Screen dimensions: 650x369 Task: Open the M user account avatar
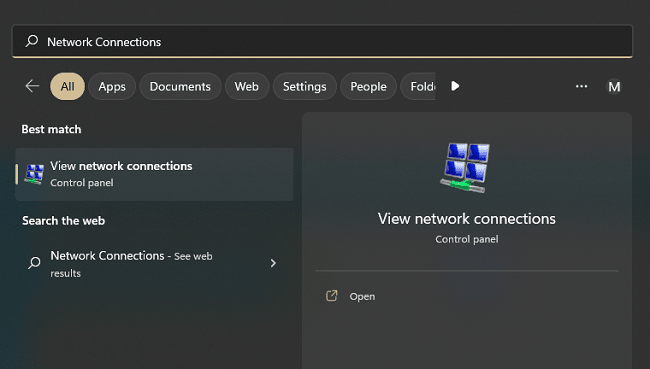(x=614, y=87)
